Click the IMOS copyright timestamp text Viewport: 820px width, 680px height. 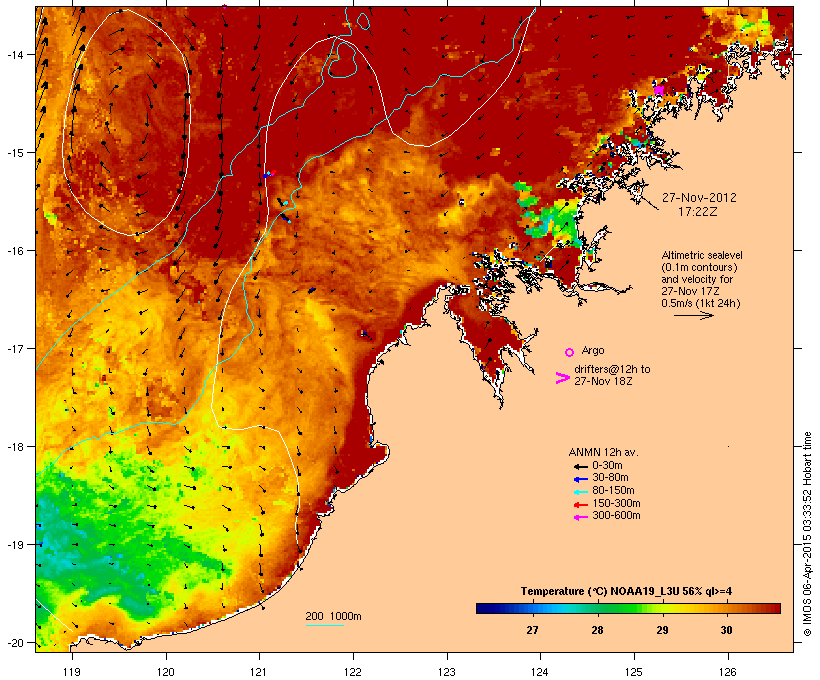pyautogui.click(x=807, y=534)
